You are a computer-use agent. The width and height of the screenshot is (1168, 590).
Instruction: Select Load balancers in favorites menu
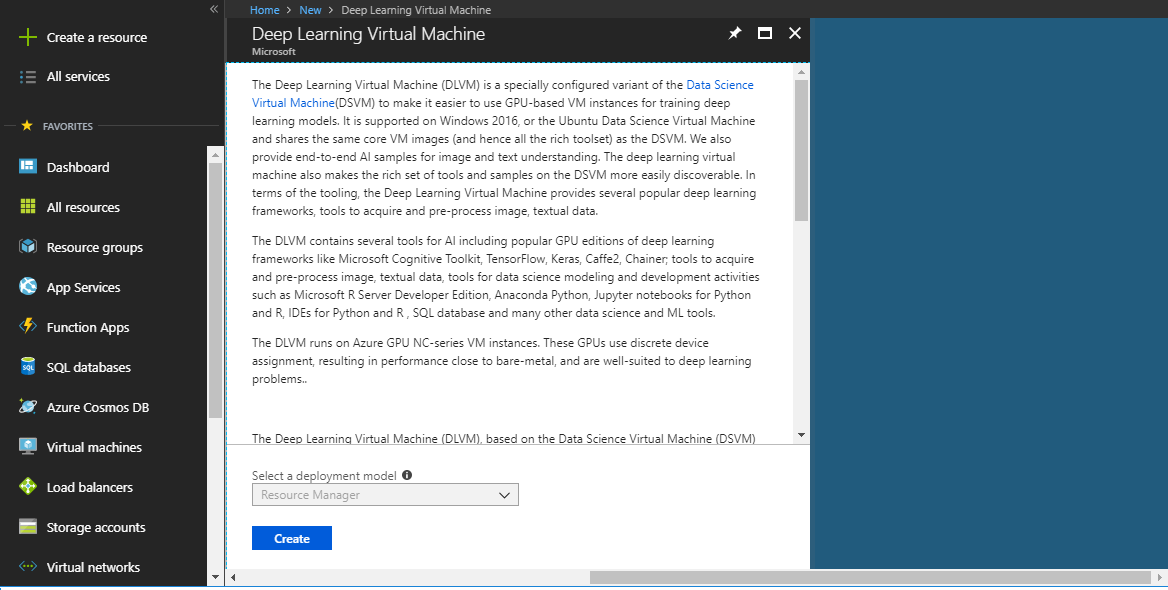[89, 487]
